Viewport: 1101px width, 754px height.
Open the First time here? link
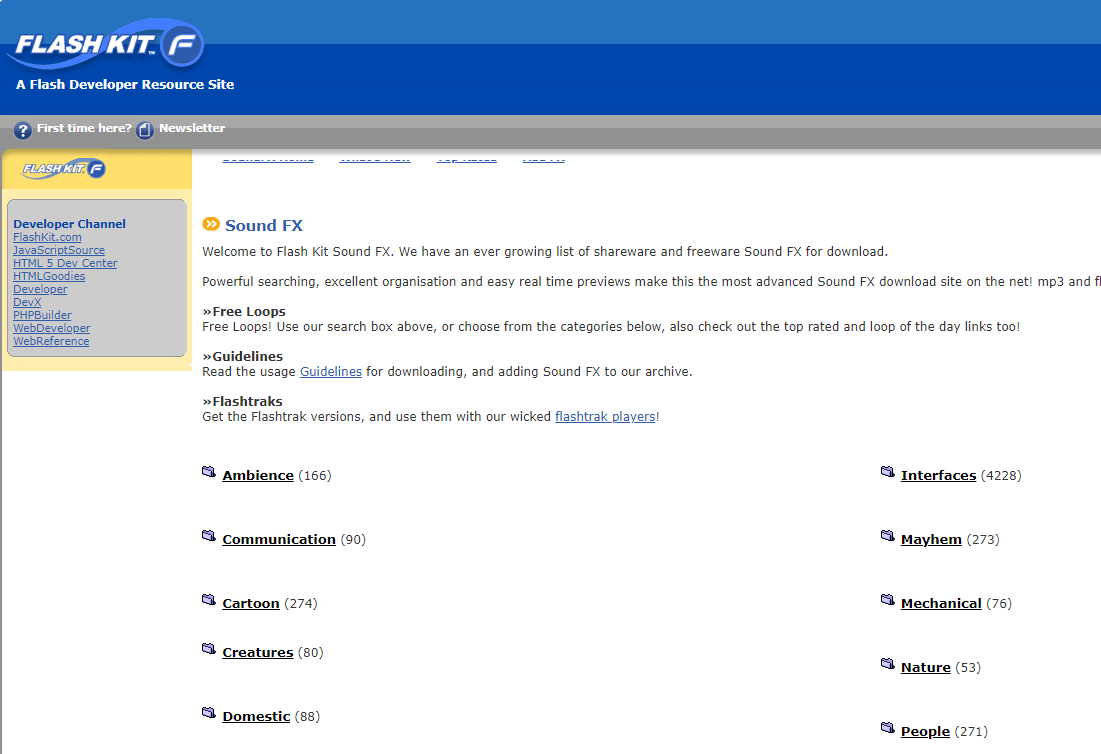[x=84, y=128]
